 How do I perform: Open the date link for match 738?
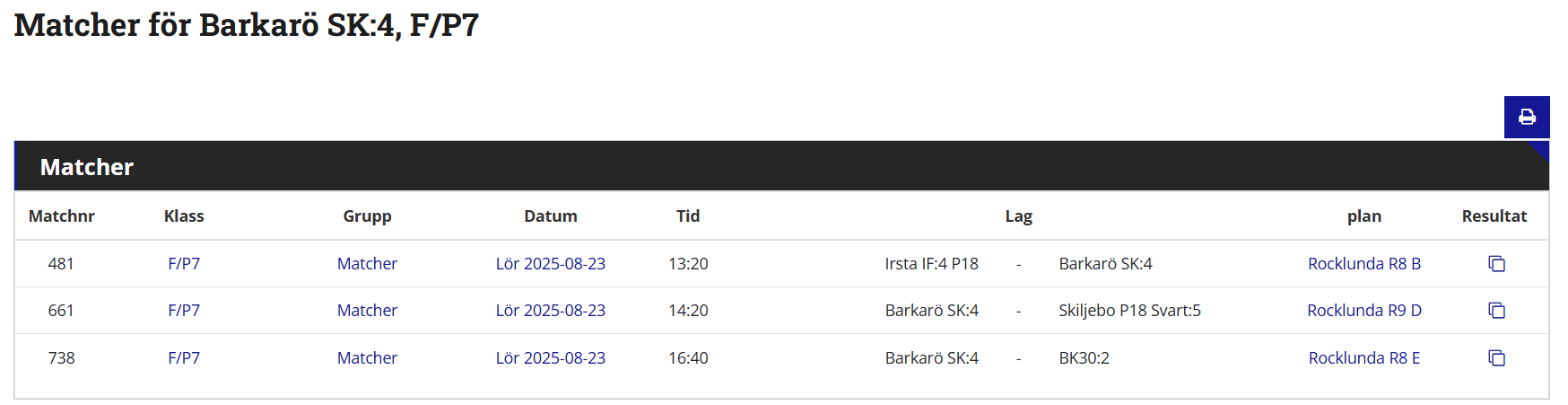point(550,358)
